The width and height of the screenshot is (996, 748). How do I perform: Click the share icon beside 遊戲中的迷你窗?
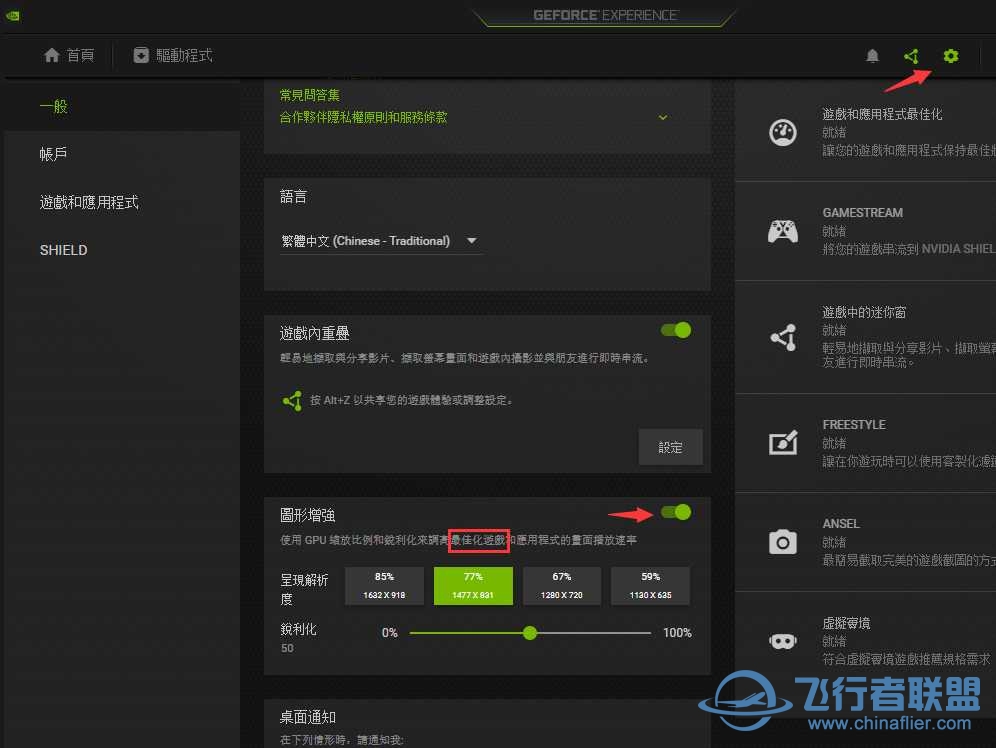click(x=783, y=337)
